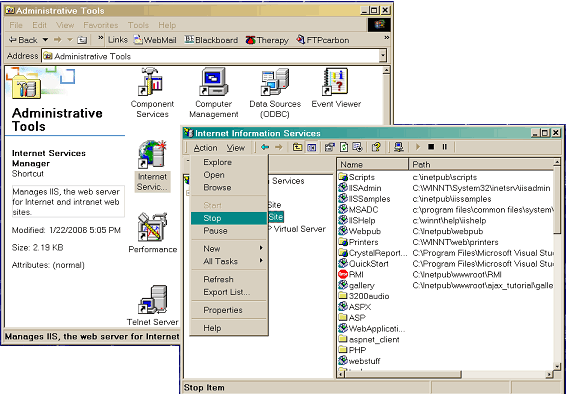Select the Webpub entry in list
The width and height of the screenshot is (570, 395).
click(x=446, y=231)
